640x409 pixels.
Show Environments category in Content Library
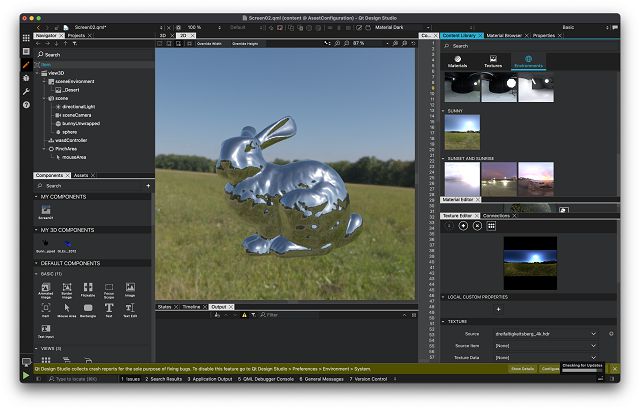(528, 62)
